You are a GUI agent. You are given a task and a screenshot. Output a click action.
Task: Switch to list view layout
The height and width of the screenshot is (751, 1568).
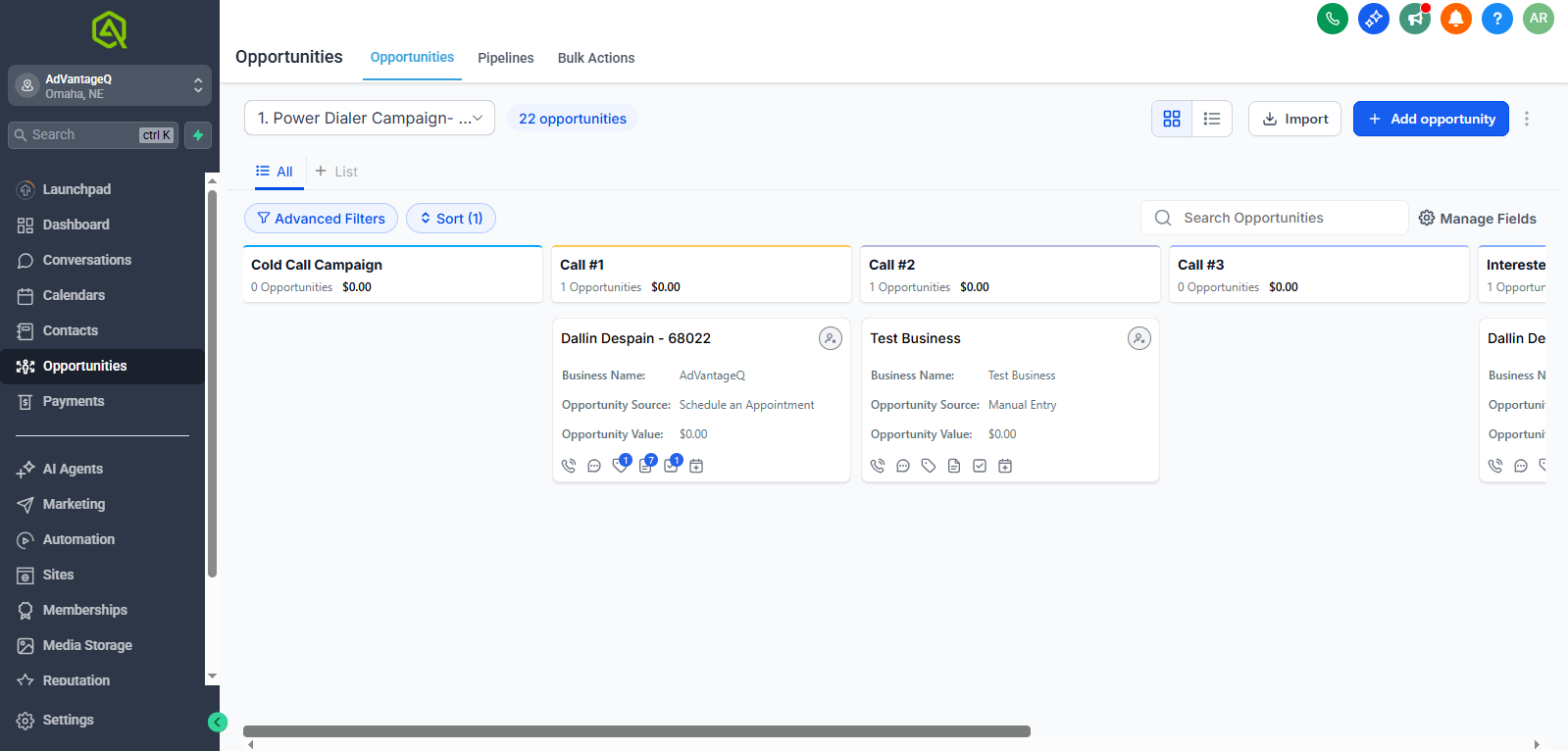[x=1212, y=119]
